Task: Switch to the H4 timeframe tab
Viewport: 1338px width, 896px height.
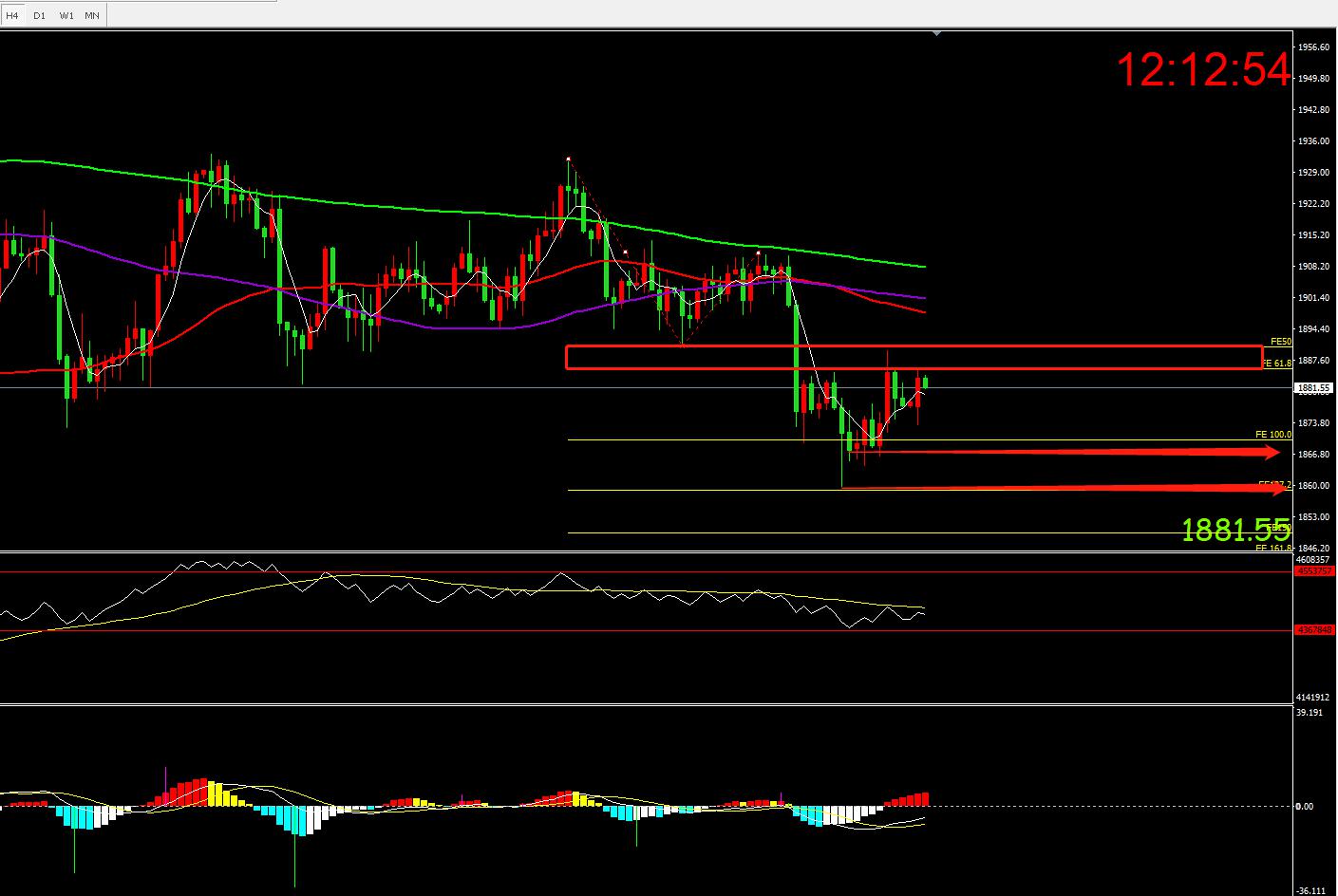Action: 12,16
